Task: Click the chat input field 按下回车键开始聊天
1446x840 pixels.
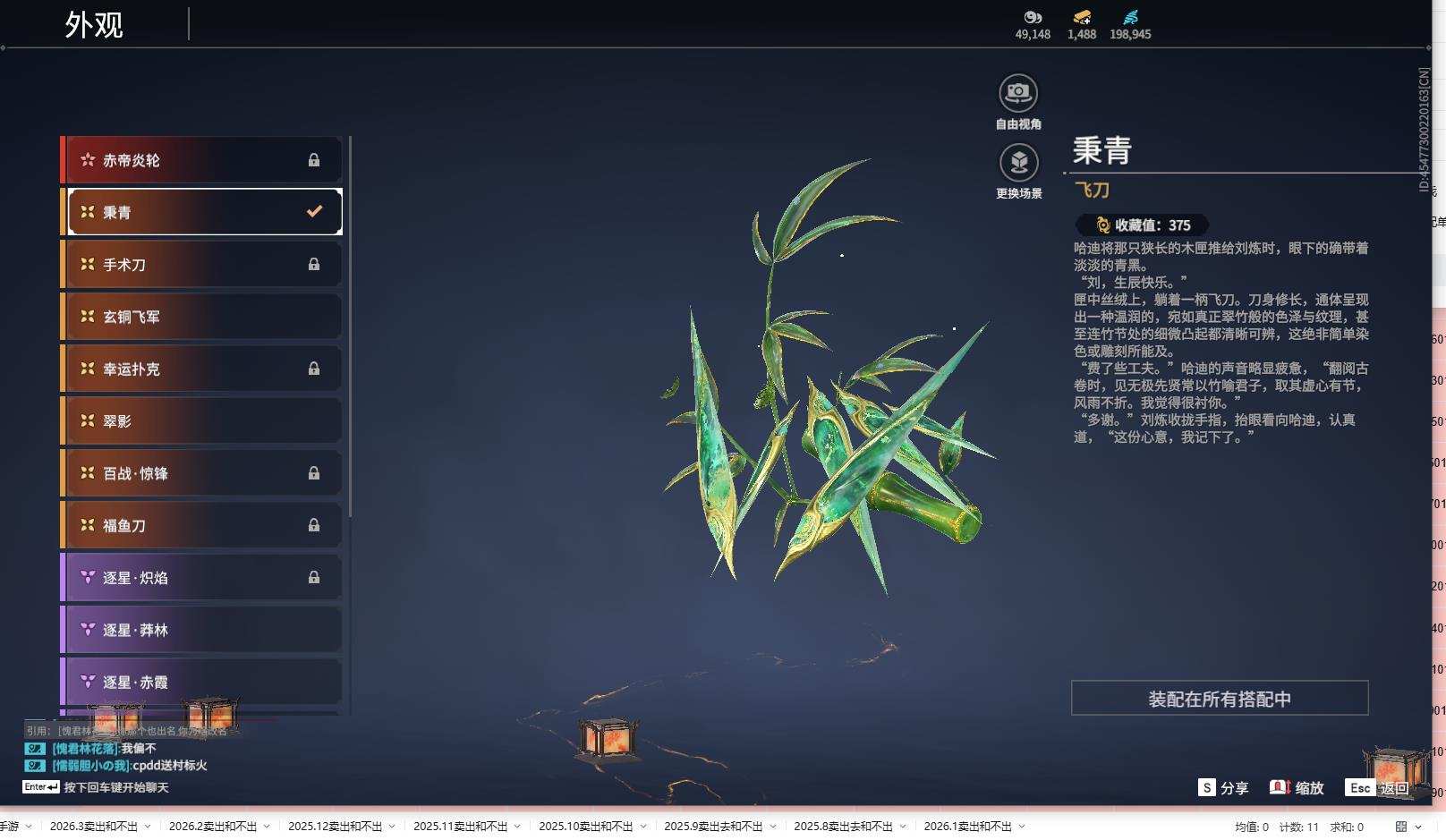Action: (x=116, y=786)
